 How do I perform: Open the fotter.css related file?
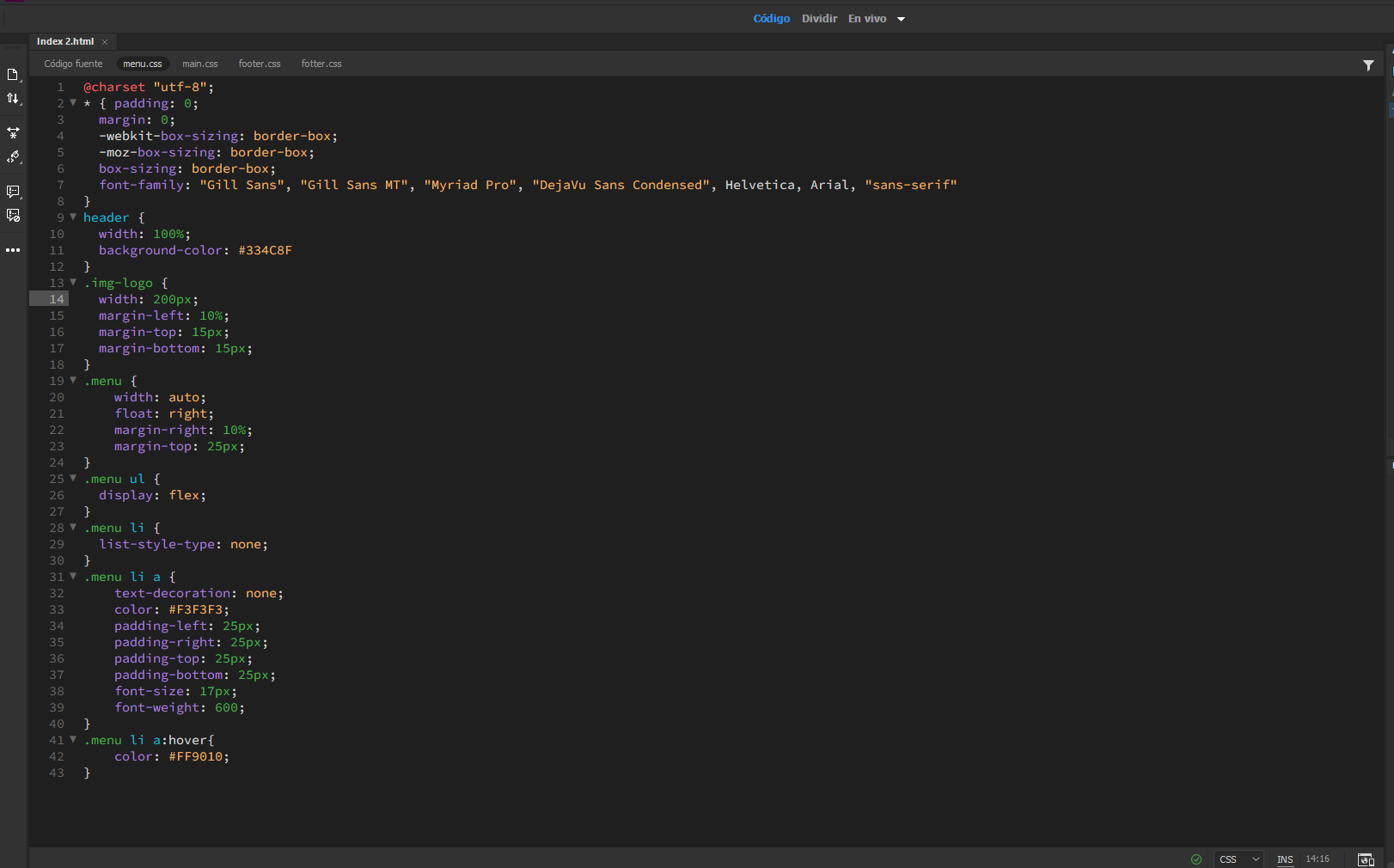pos(321,64)
